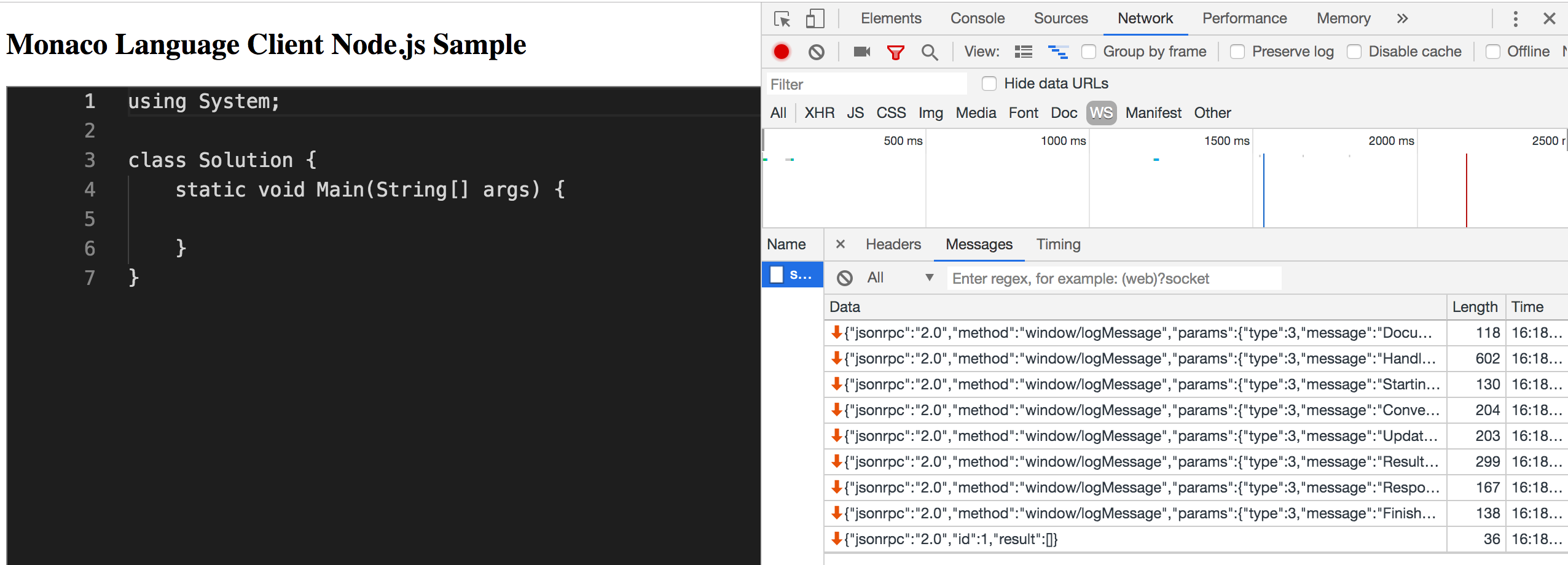The image size is (1568, 565).
Task: Toggle the device toolbar icon
Action: point(815,19)
